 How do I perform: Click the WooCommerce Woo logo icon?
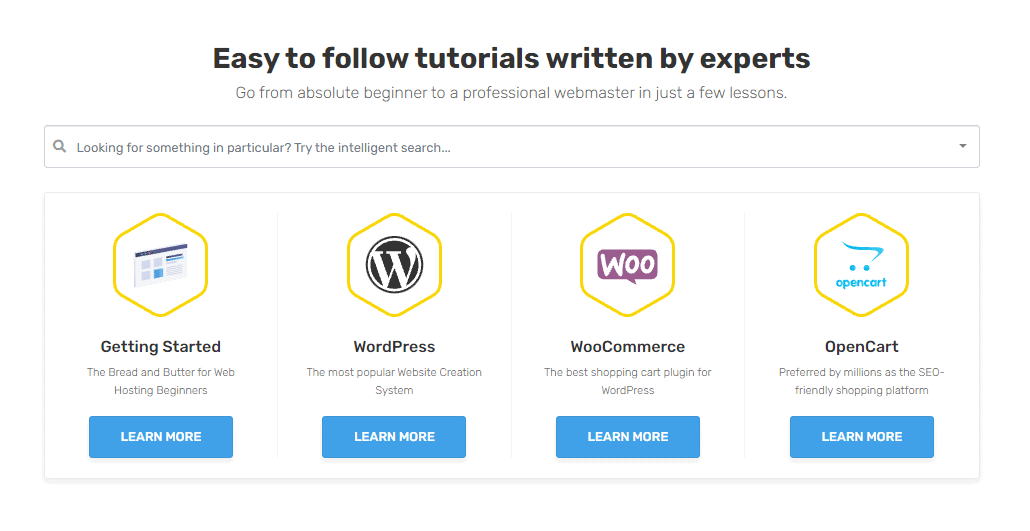[627, 265]
